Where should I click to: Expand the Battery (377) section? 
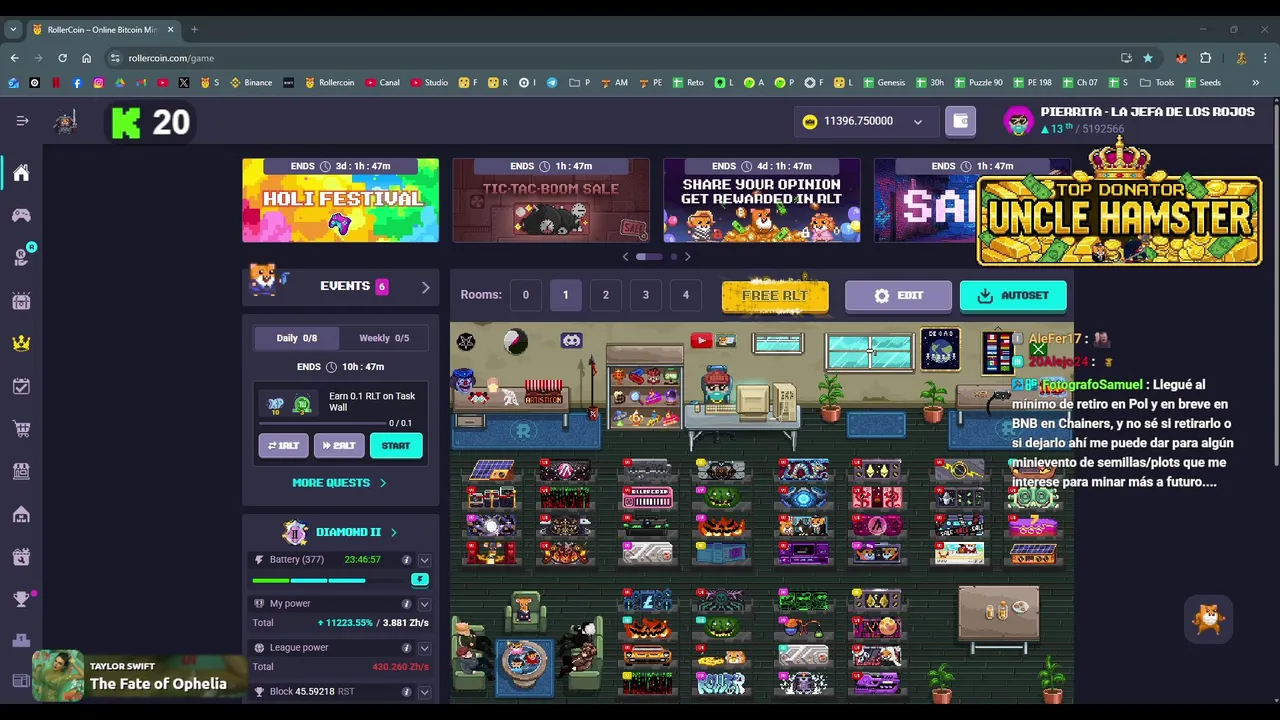(424, 560)
